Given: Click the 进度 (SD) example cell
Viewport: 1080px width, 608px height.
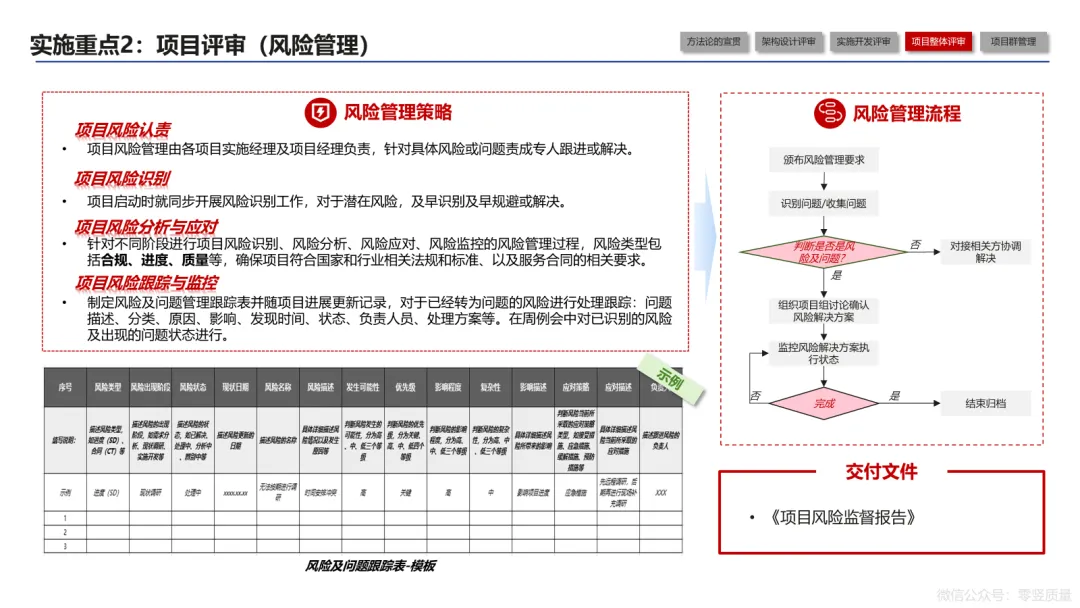Looking at the screenshot, I should pos(107,492).
